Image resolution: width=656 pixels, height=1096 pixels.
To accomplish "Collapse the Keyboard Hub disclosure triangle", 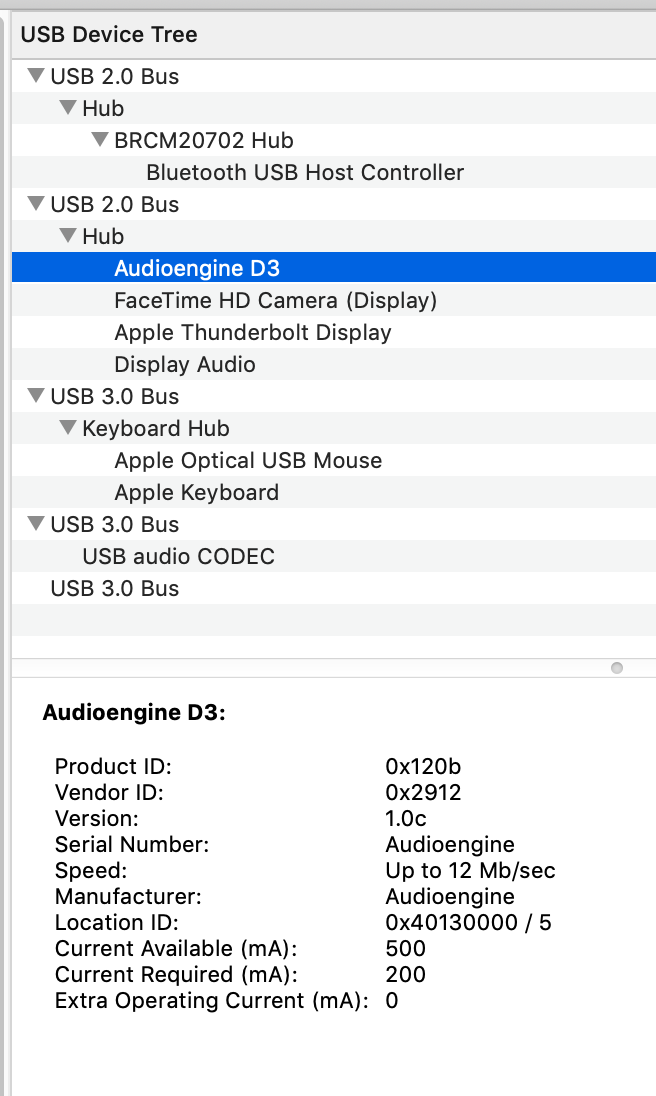I will coord(68,428).
